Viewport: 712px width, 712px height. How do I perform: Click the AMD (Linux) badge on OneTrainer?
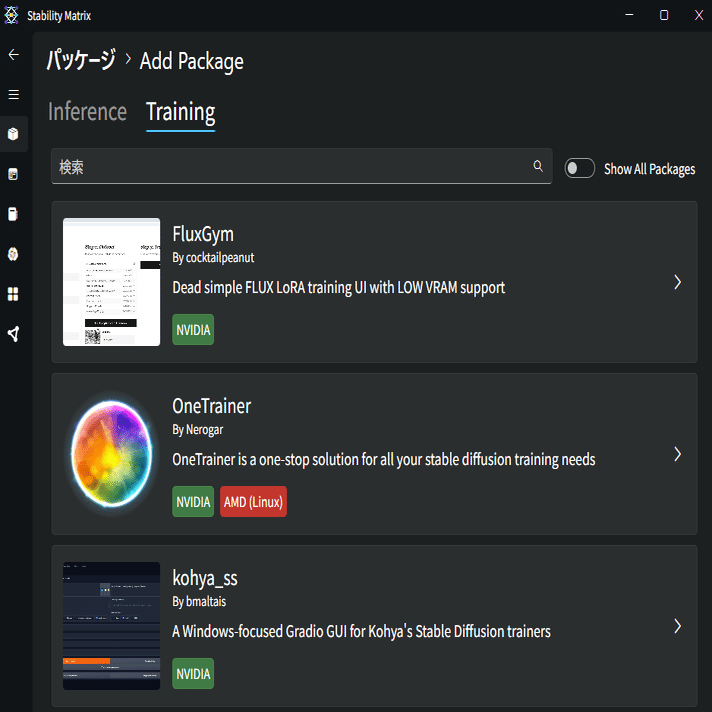click(x=254, y=502)
